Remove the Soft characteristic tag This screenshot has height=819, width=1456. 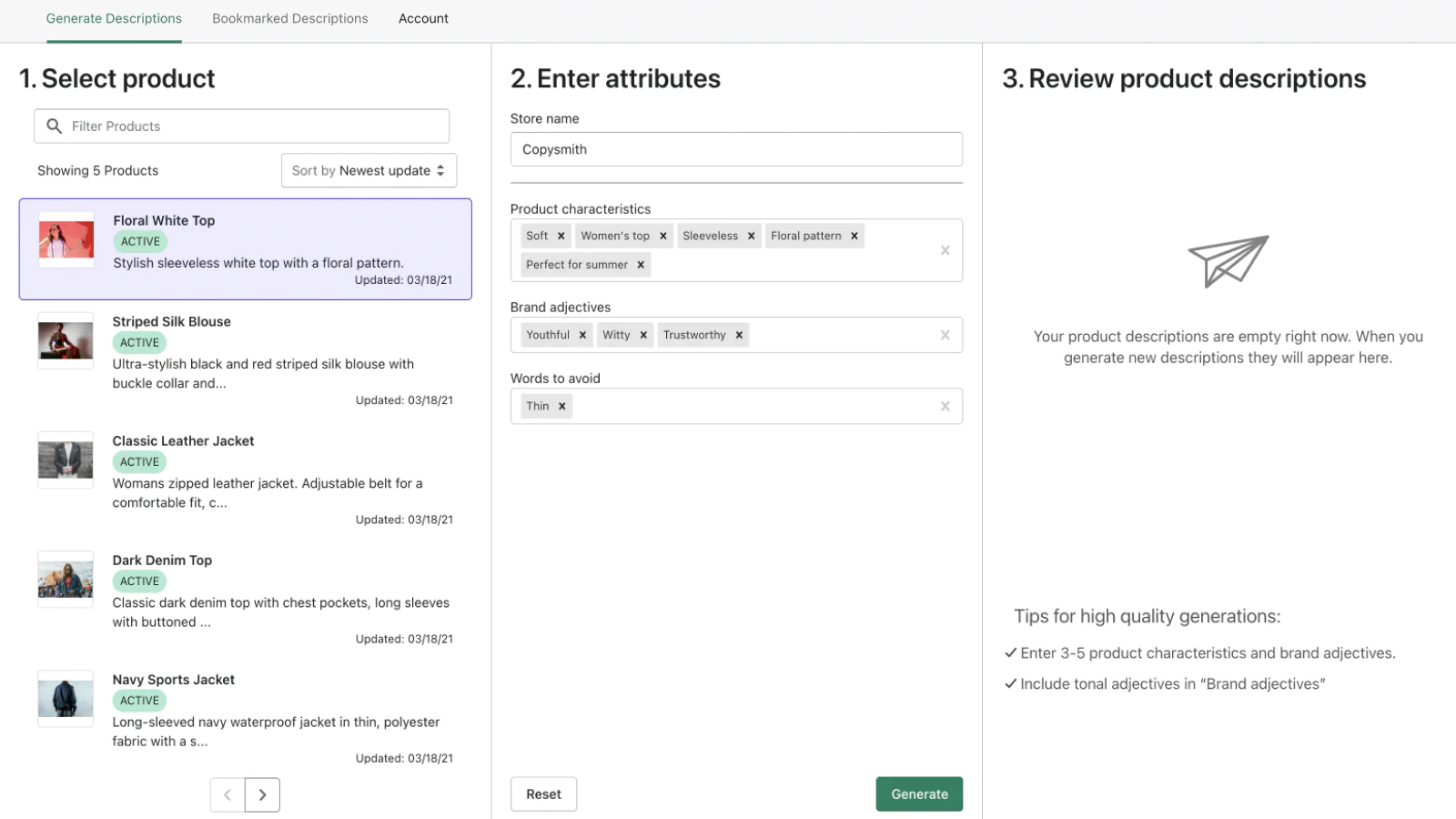(561, 236)
